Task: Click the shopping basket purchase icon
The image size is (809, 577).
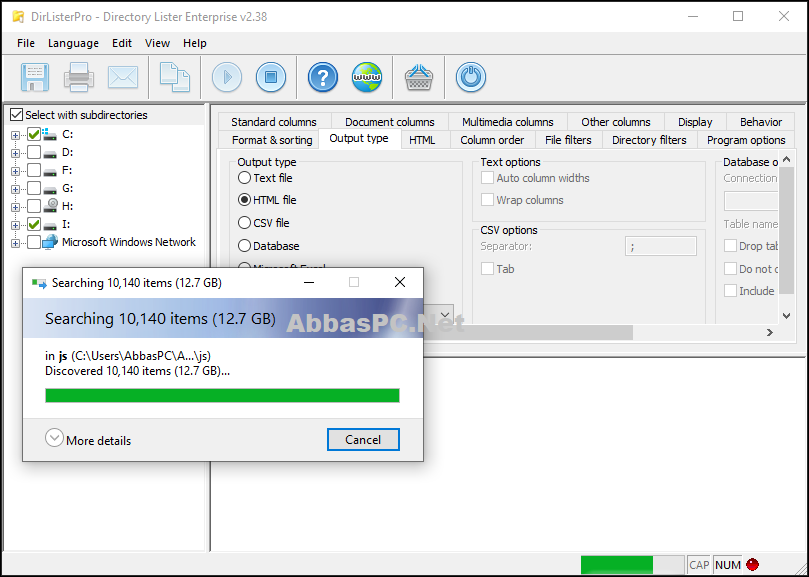Action: tap(418, 77)
